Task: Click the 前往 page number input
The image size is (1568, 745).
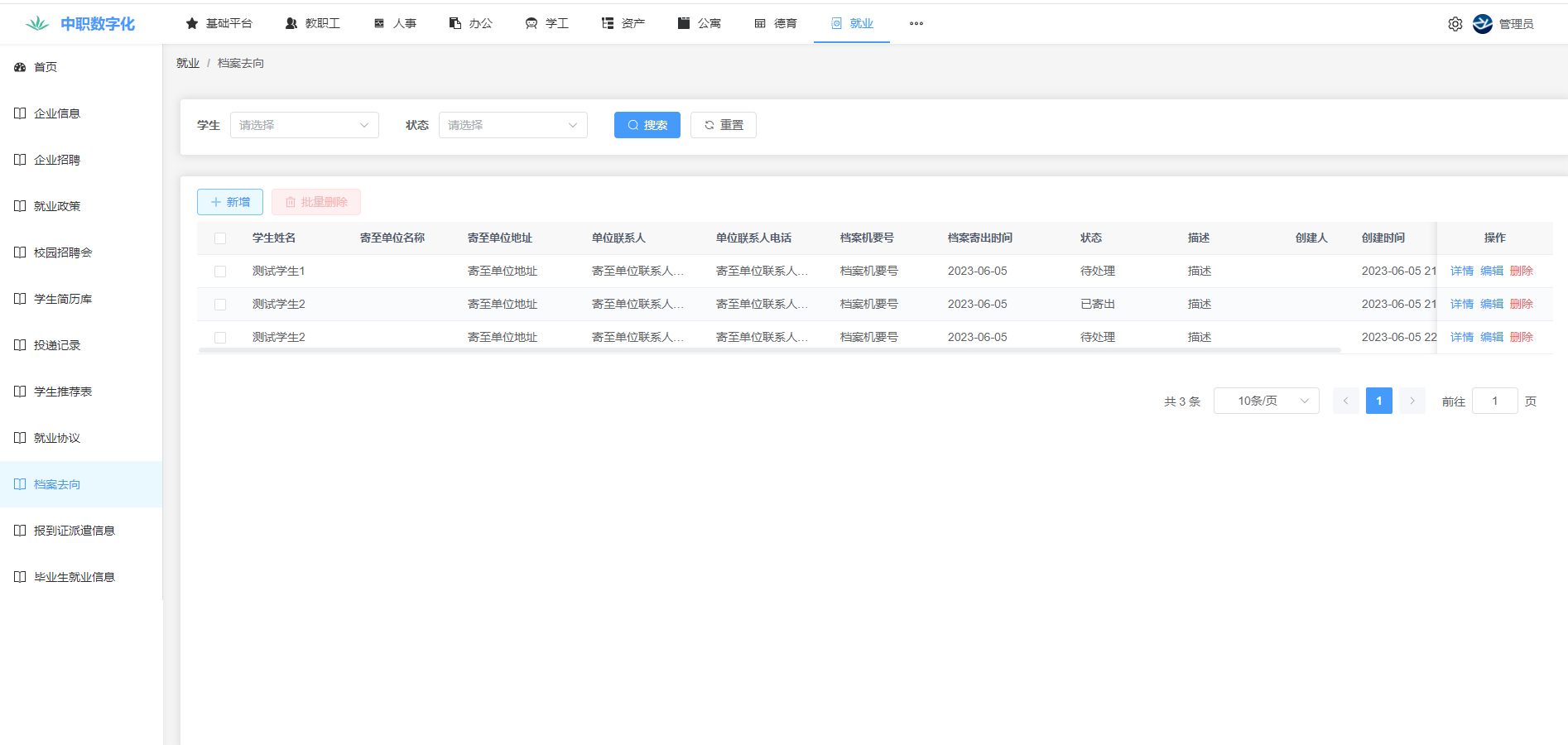Action: pyautogui.click(x=1494, y=401)
